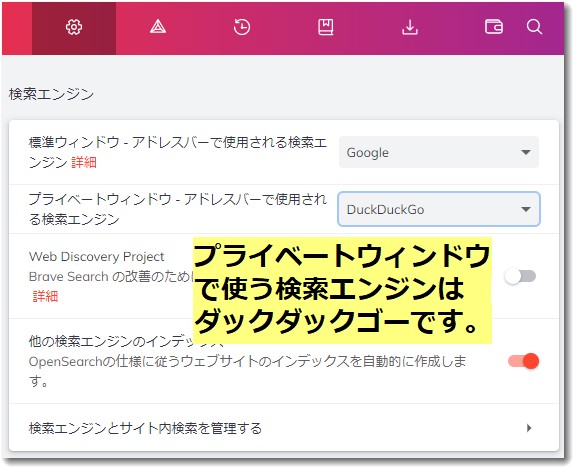Click the 検索エンジン section heading
573x467 pixels.
tap(51, 94)
